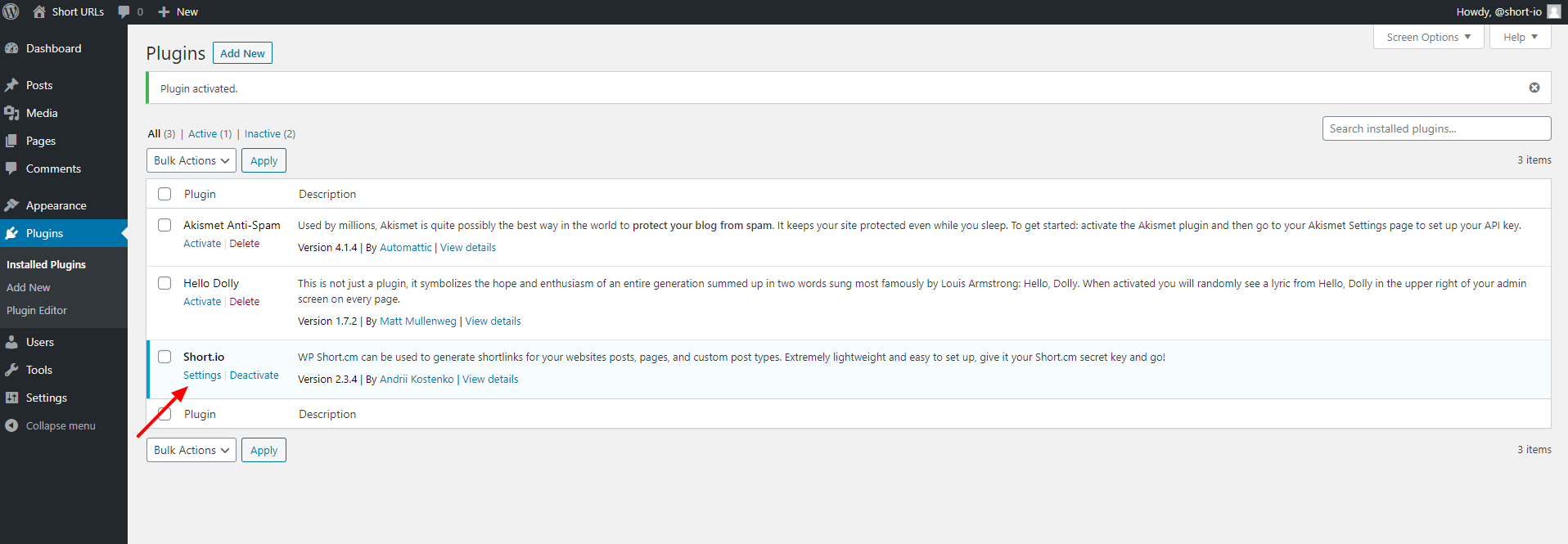Open the Pages icon in sidebar
Screen dimensions: 1568x544
click(x=11, y=141)
